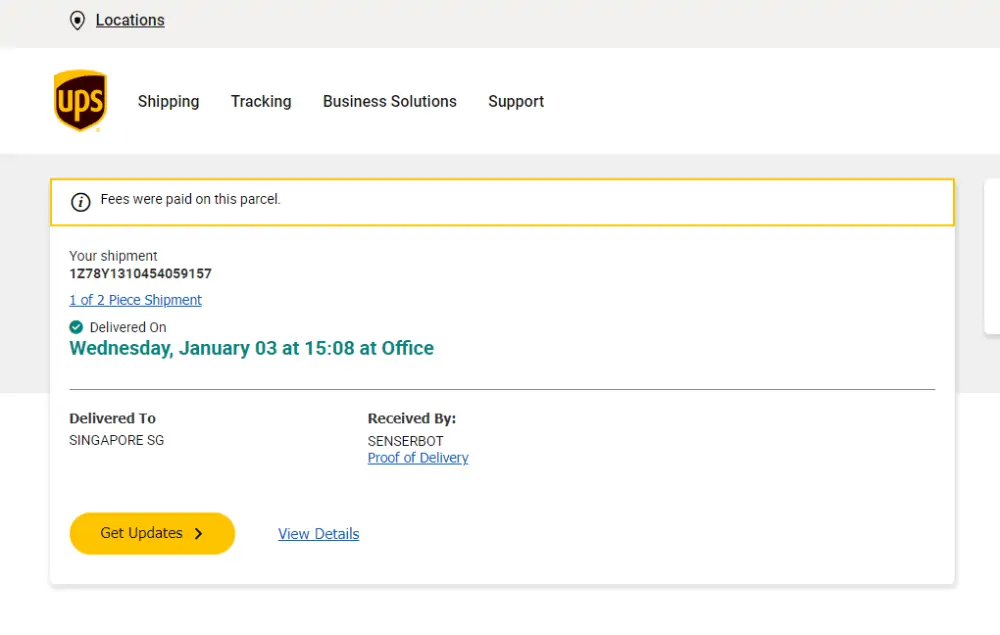Screen dimensions: 1000x635
Task: Select tracking number 1Z78Y1310454059157
Action: point(140,274)
